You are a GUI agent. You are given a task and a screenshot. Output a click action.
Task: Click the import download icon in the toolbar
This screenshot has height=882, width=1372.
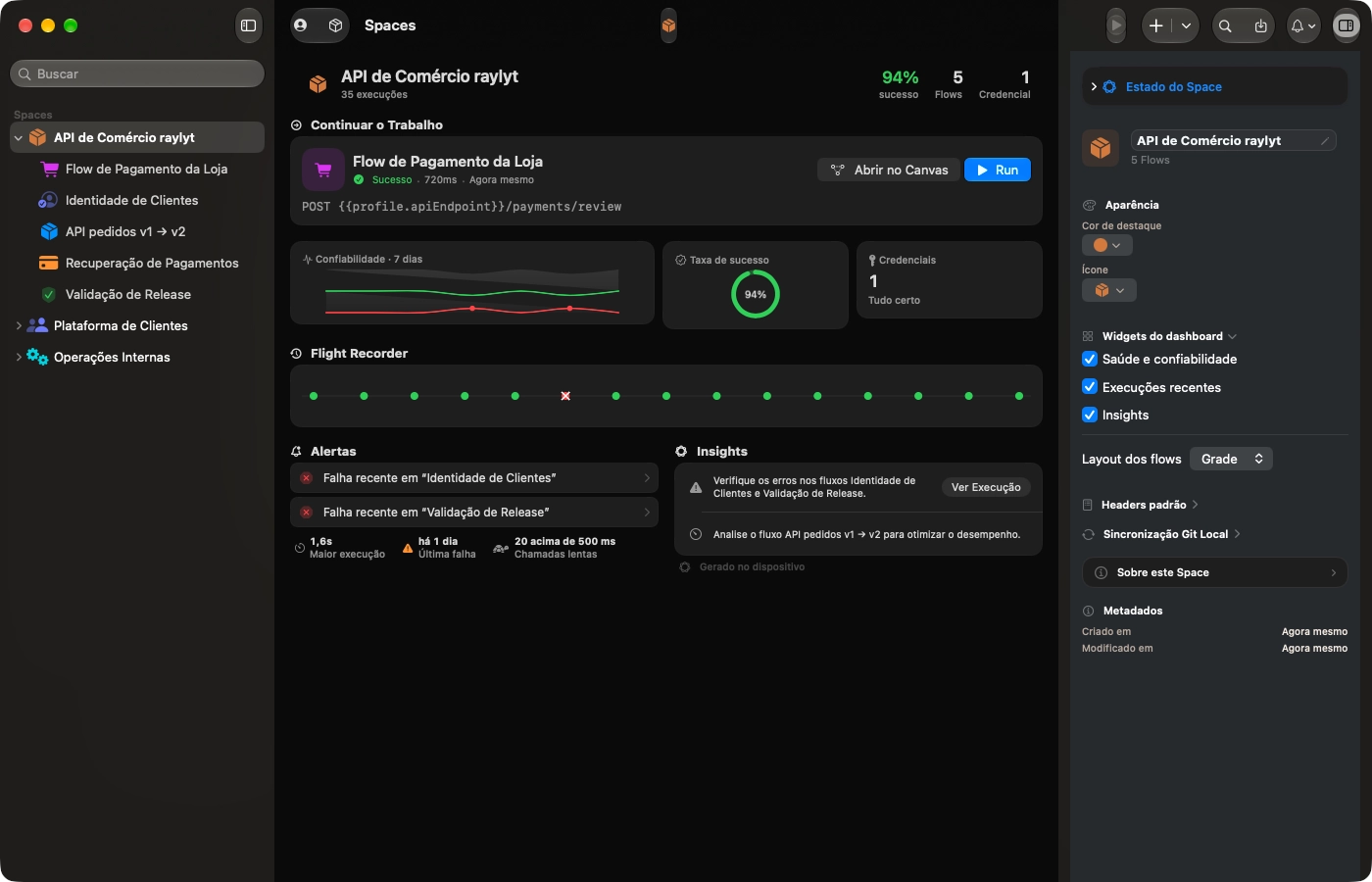tap(1260, 25)
